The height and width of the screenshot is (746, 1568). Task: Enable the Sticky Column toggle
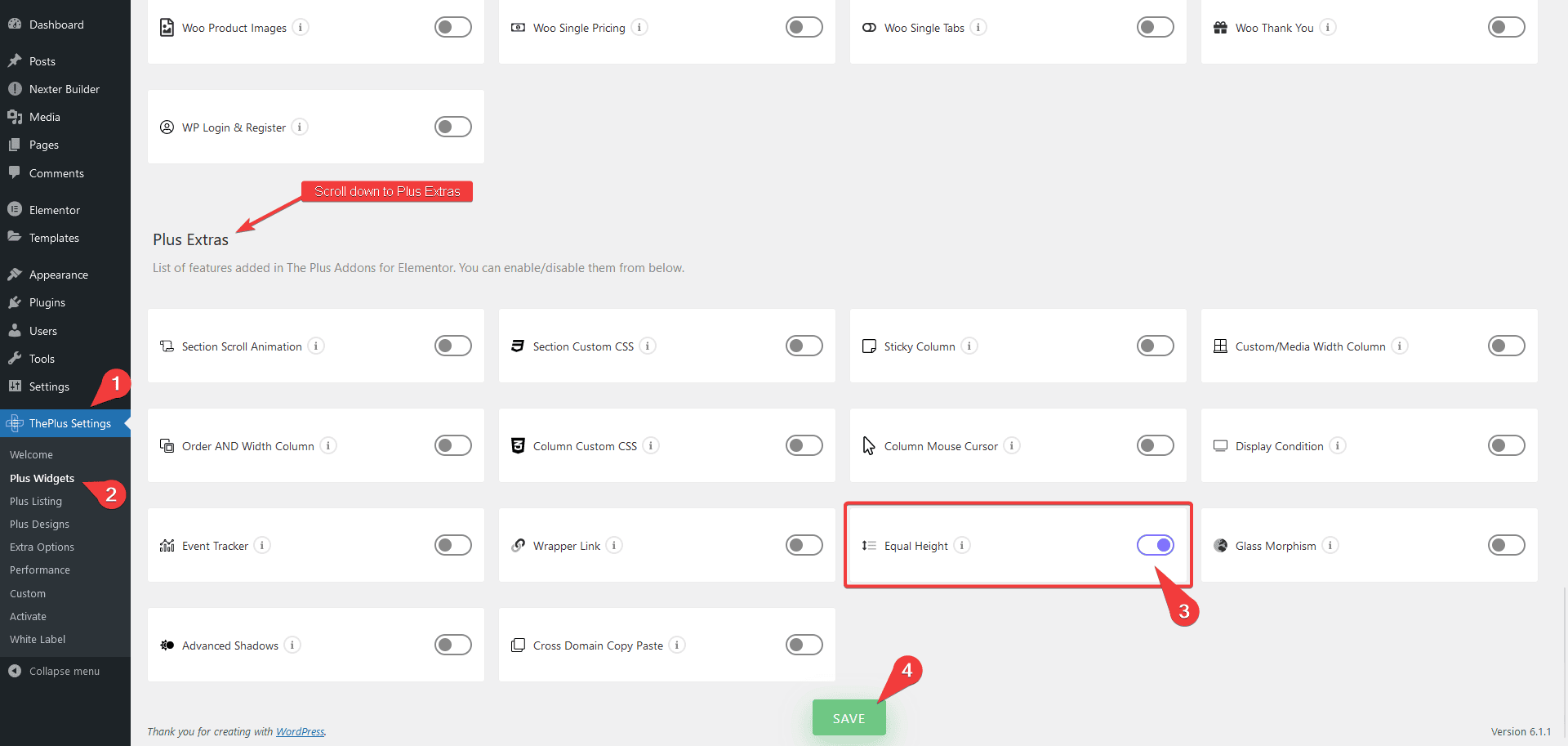pos(1155,346)
